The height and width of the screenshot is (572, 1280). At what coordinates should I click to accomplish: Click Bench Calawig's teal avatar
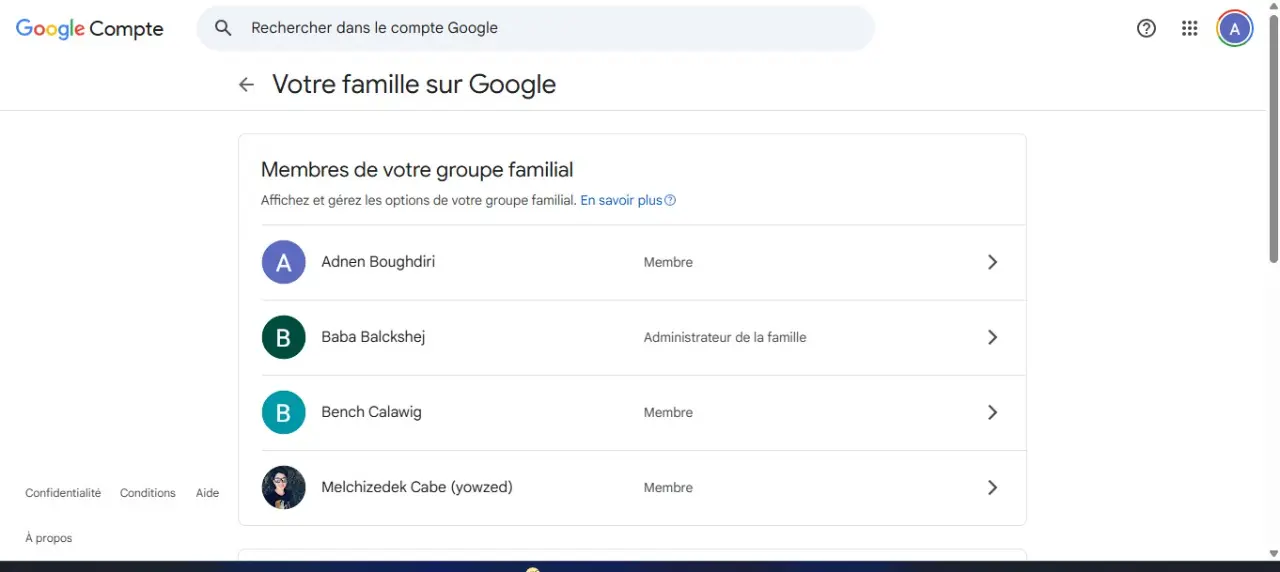[x=284, y=412]
